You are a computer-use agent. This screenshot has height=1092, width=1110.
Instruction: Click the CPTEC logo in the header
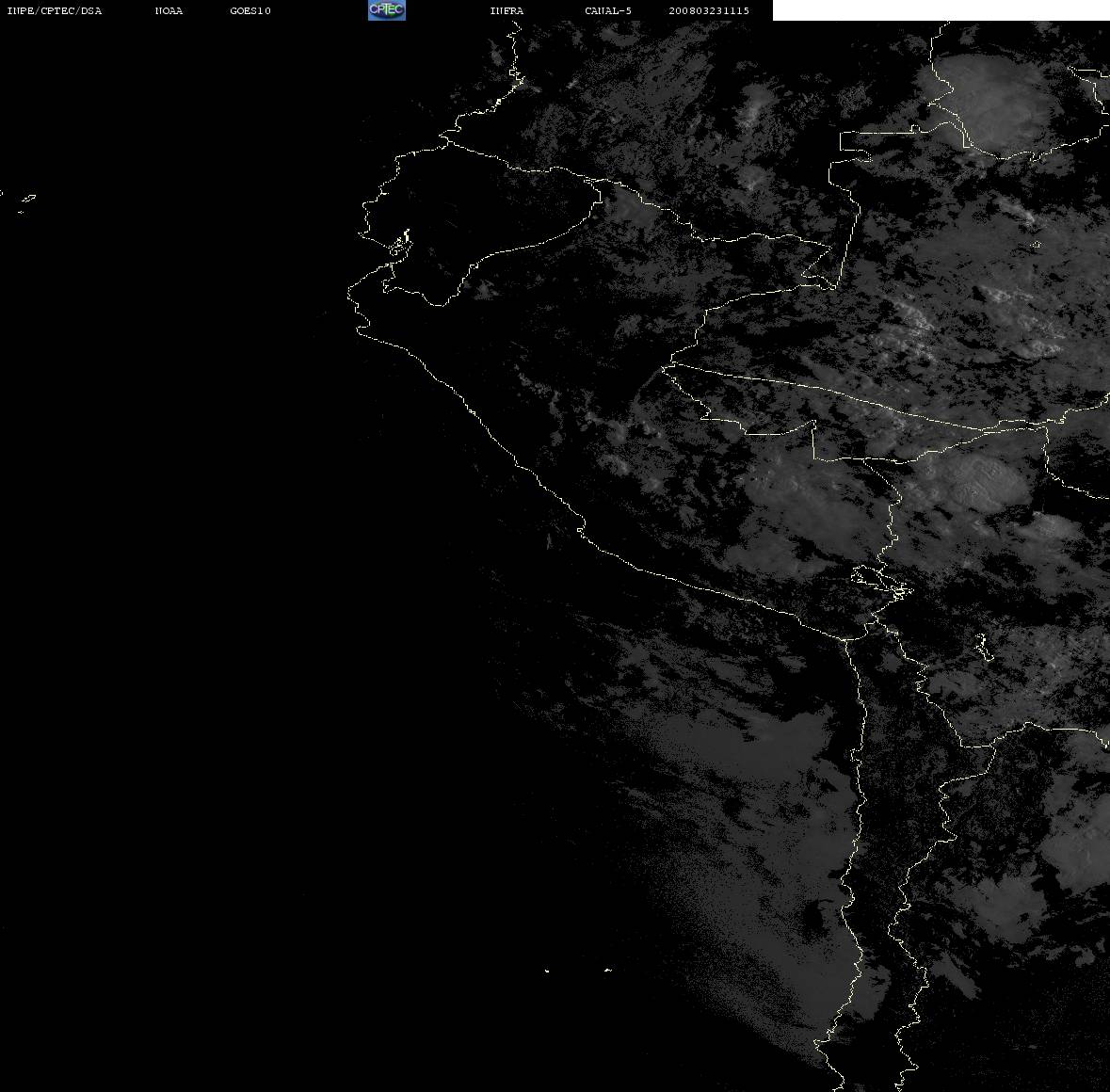point(387,10)
